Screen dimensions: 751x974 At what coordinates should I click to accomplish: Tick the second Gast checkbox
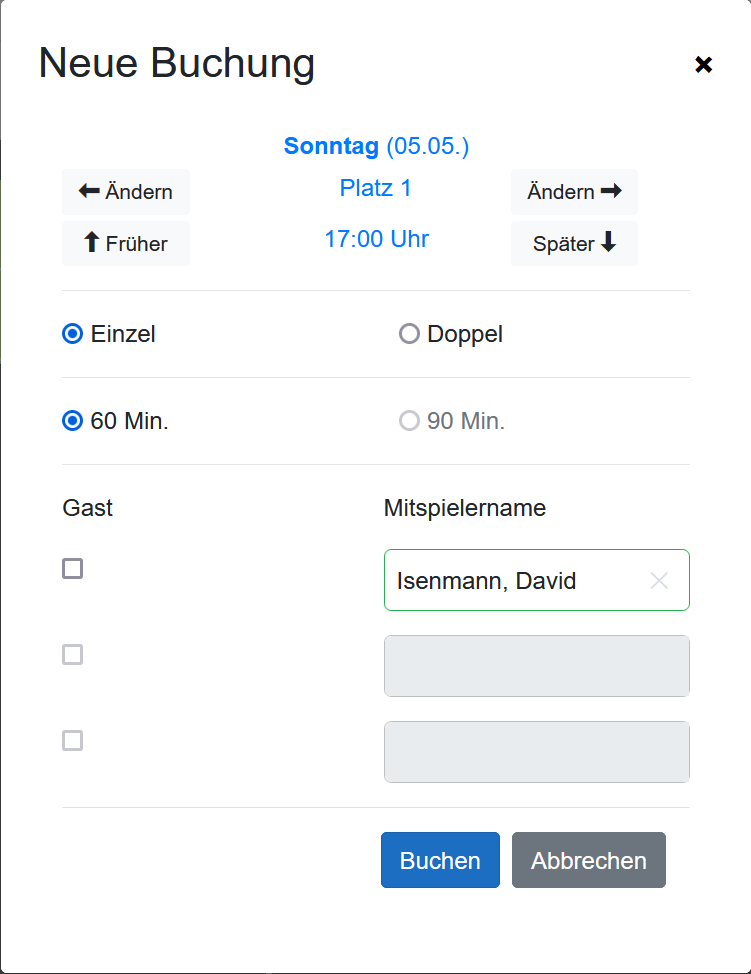point(73,655)
